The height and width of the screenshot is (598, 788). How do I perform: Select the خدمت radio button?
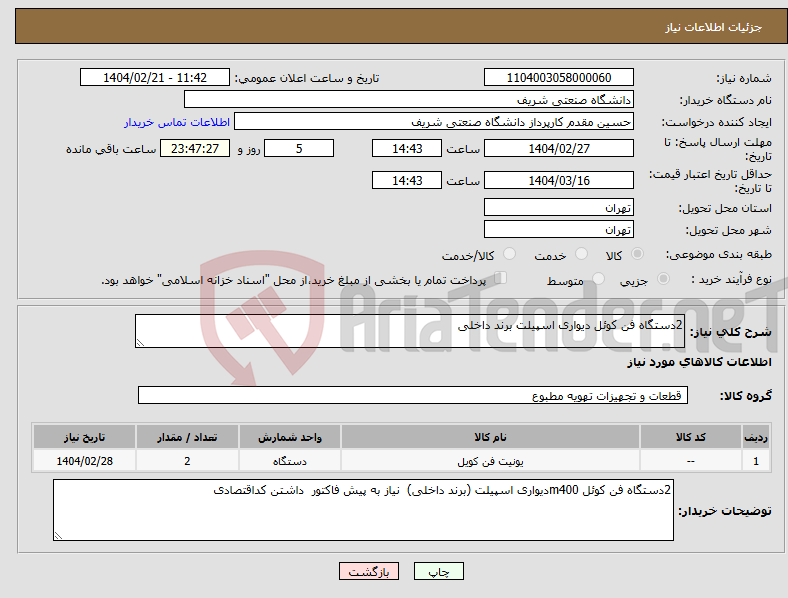point(581,254)
